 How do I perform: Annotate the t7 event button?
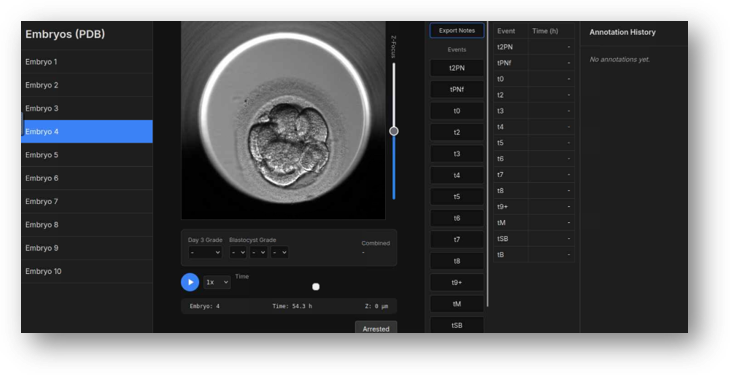coord(457,239)
